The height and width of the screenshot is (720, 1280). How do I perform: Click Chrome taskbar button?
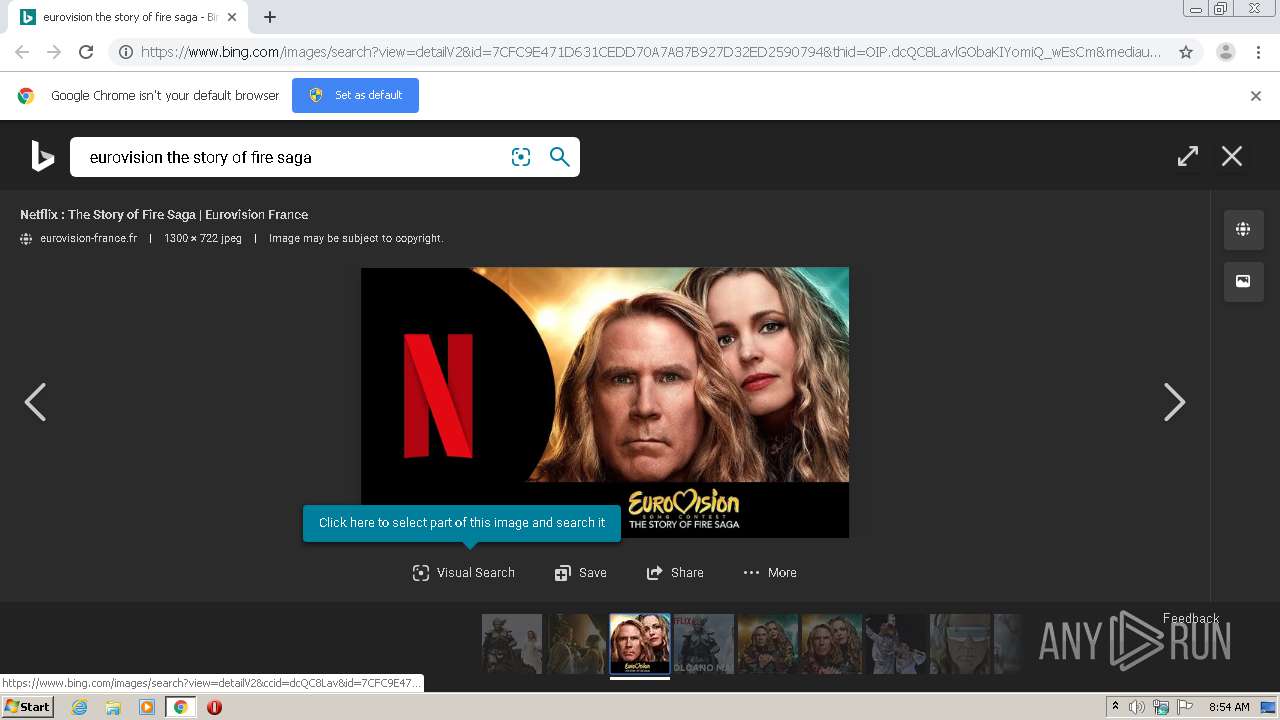click(180, 707)
